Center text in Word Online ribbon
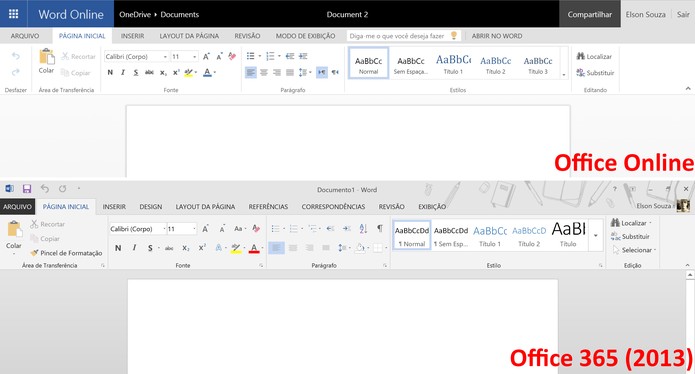 tap(264, 72)
